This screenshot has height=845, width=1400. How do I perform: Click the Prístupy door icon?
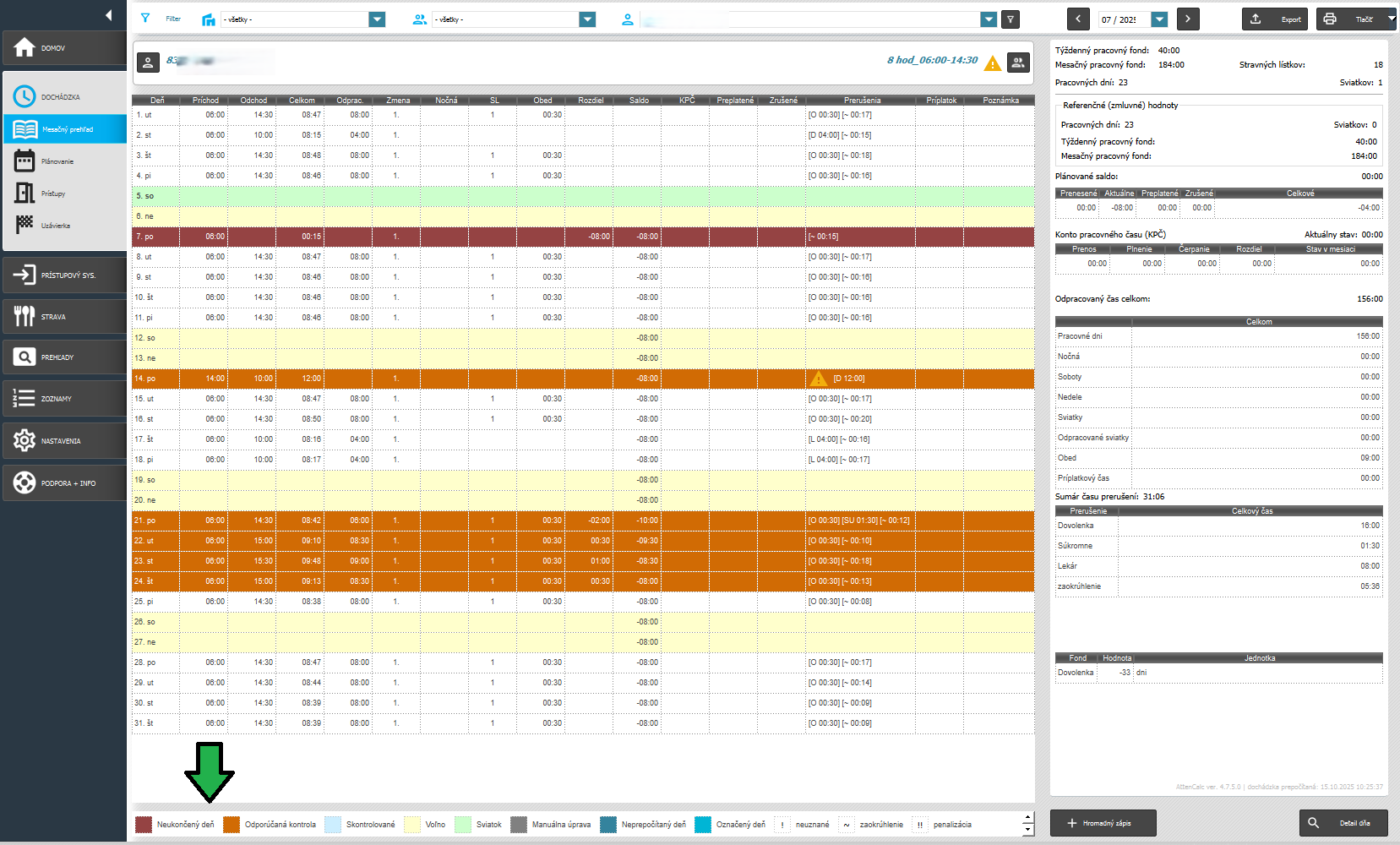[25, 194]
